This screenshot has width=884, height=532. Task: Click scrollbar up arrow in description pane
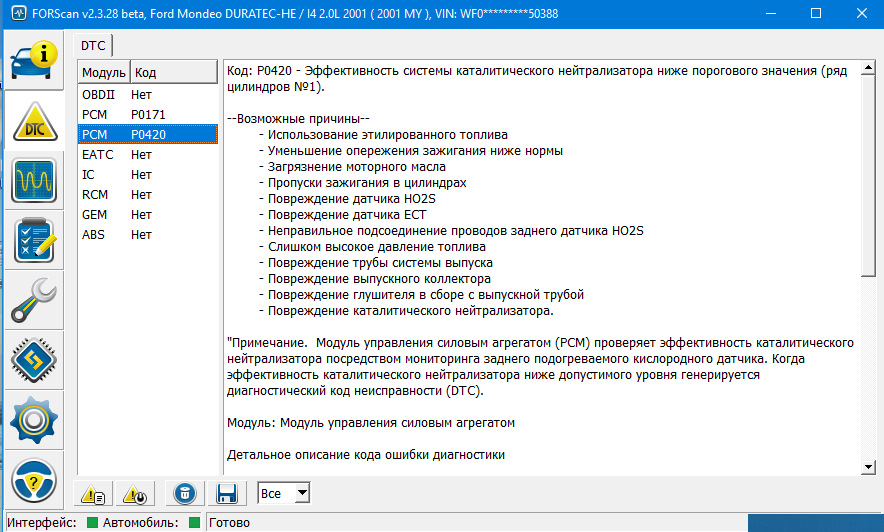coord(868,69)
